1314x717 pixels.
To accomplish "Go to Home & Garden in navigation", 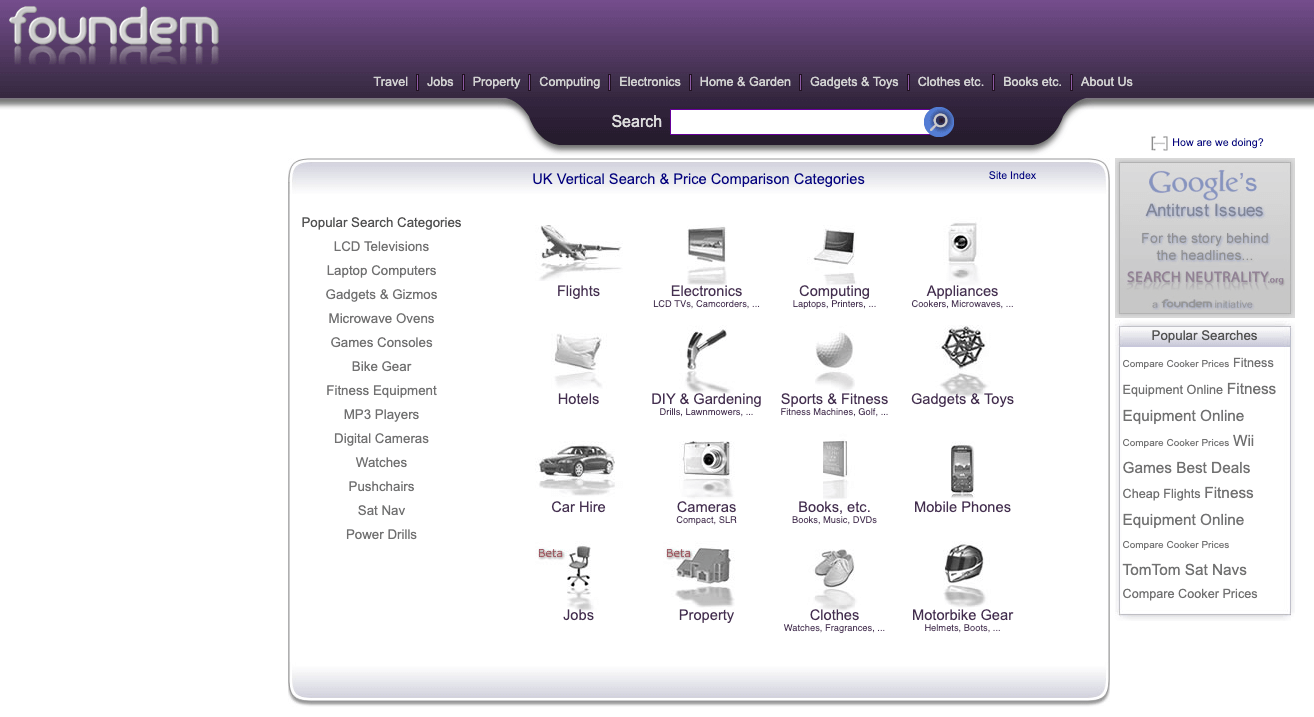I will click(745, 82).
